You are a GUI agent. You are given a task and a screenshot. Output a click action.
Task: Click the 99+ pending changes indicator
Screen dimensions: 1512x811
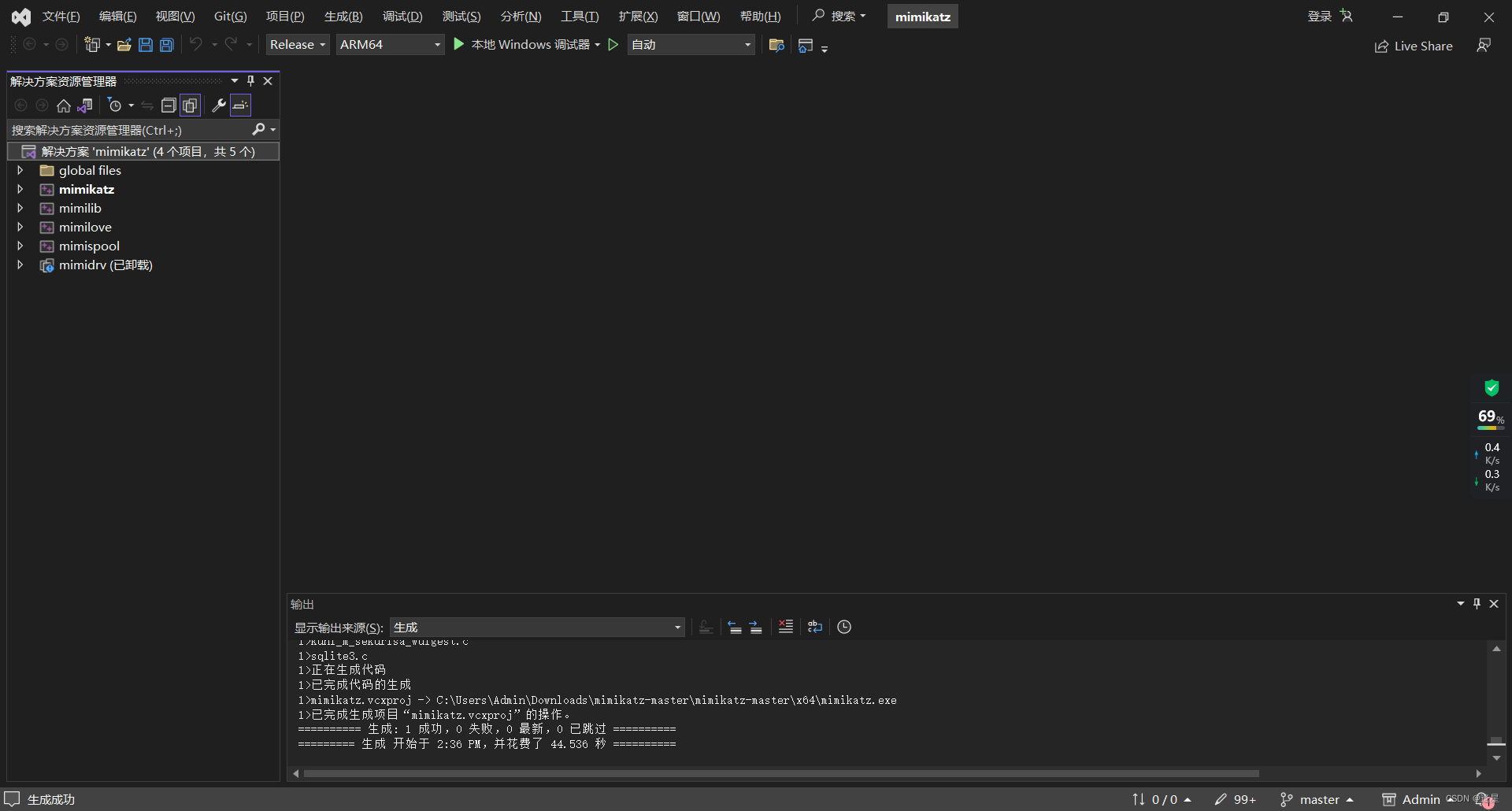pos(1235,799)
